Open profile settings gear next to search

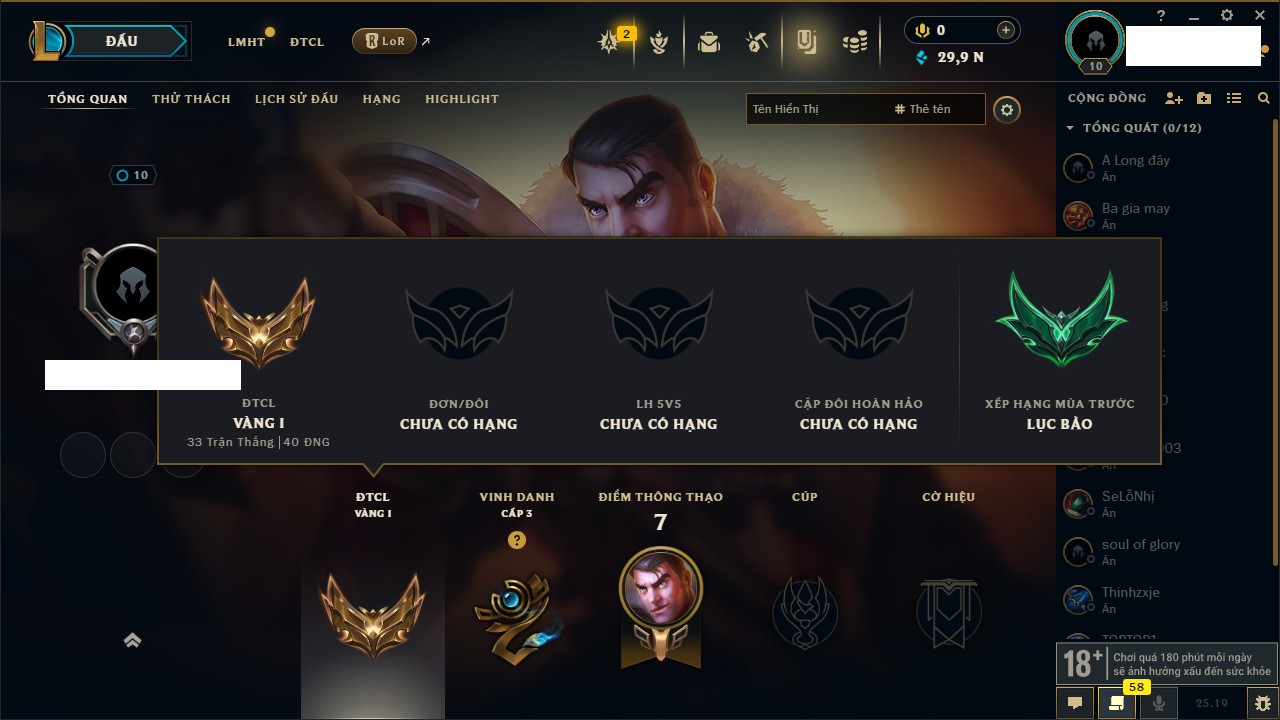coord(1007,110)
